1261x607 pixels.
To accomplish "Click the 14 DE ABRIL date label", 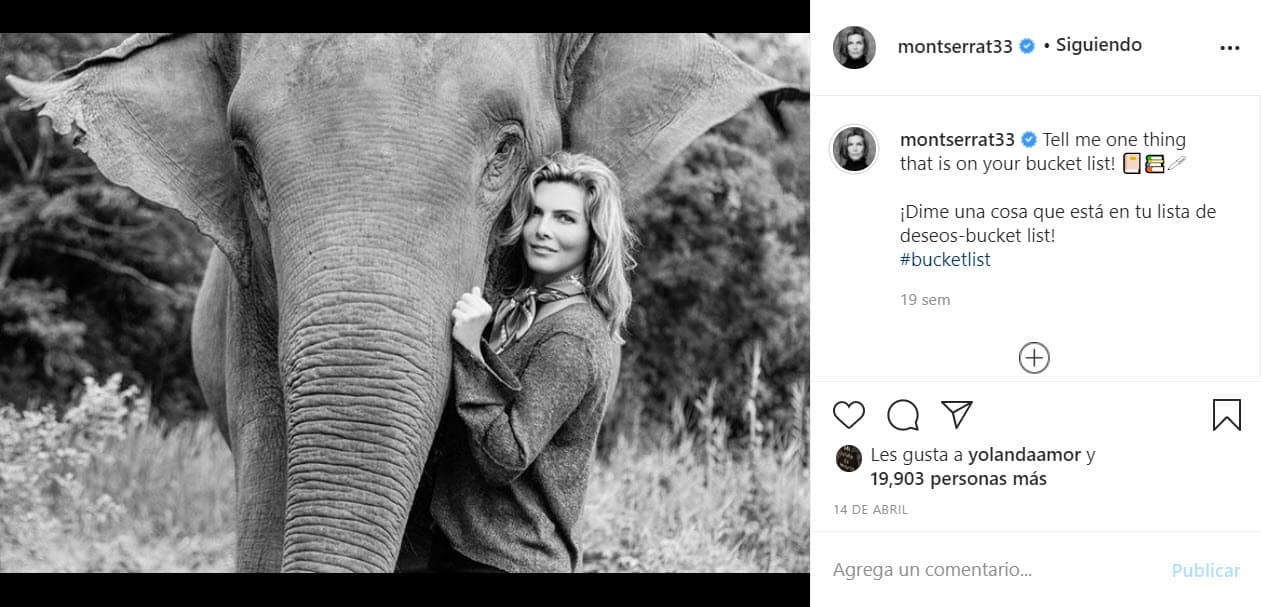I will 872,509.
